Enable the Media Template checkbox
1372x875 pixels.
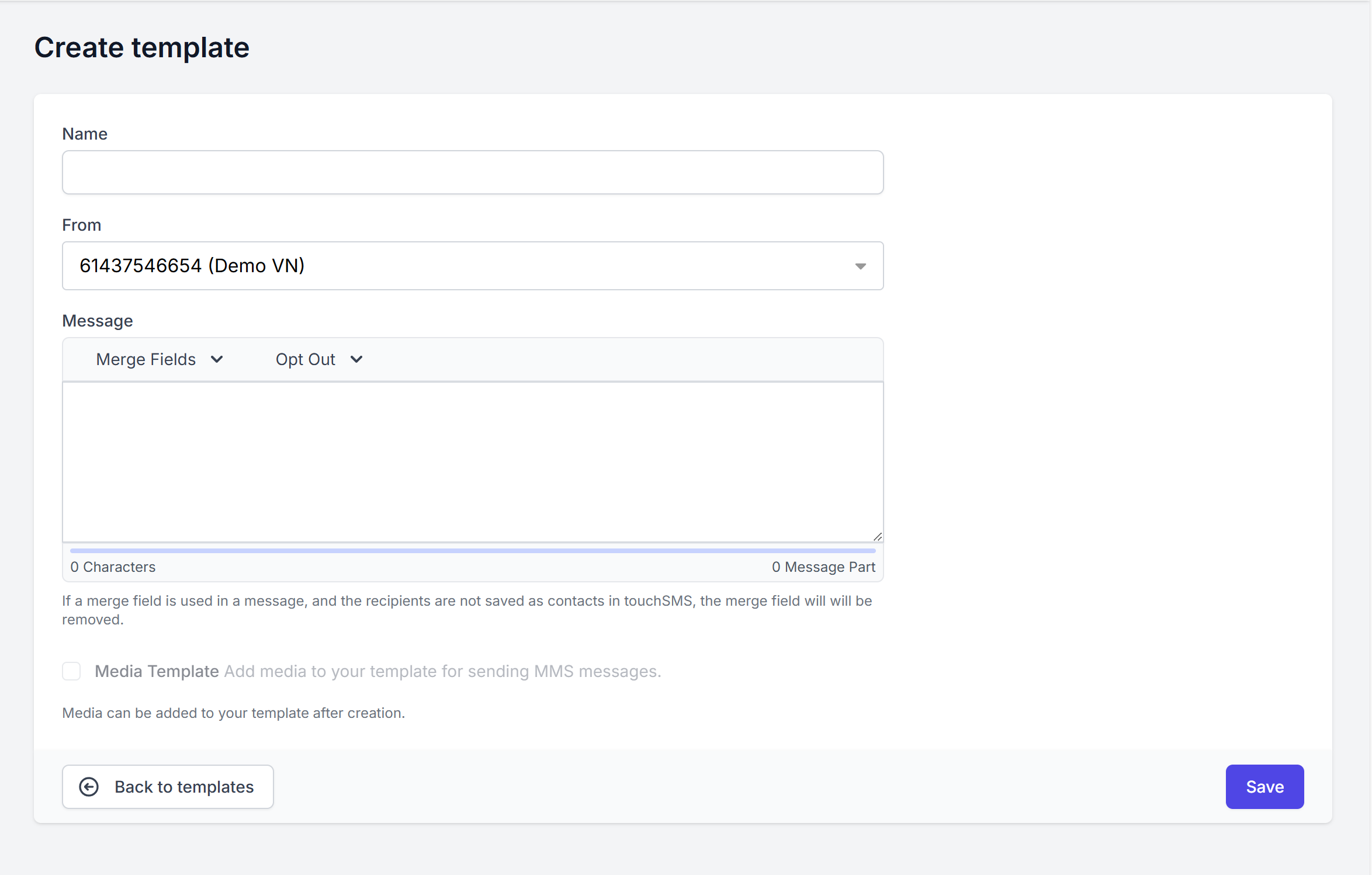coord(71,671)
